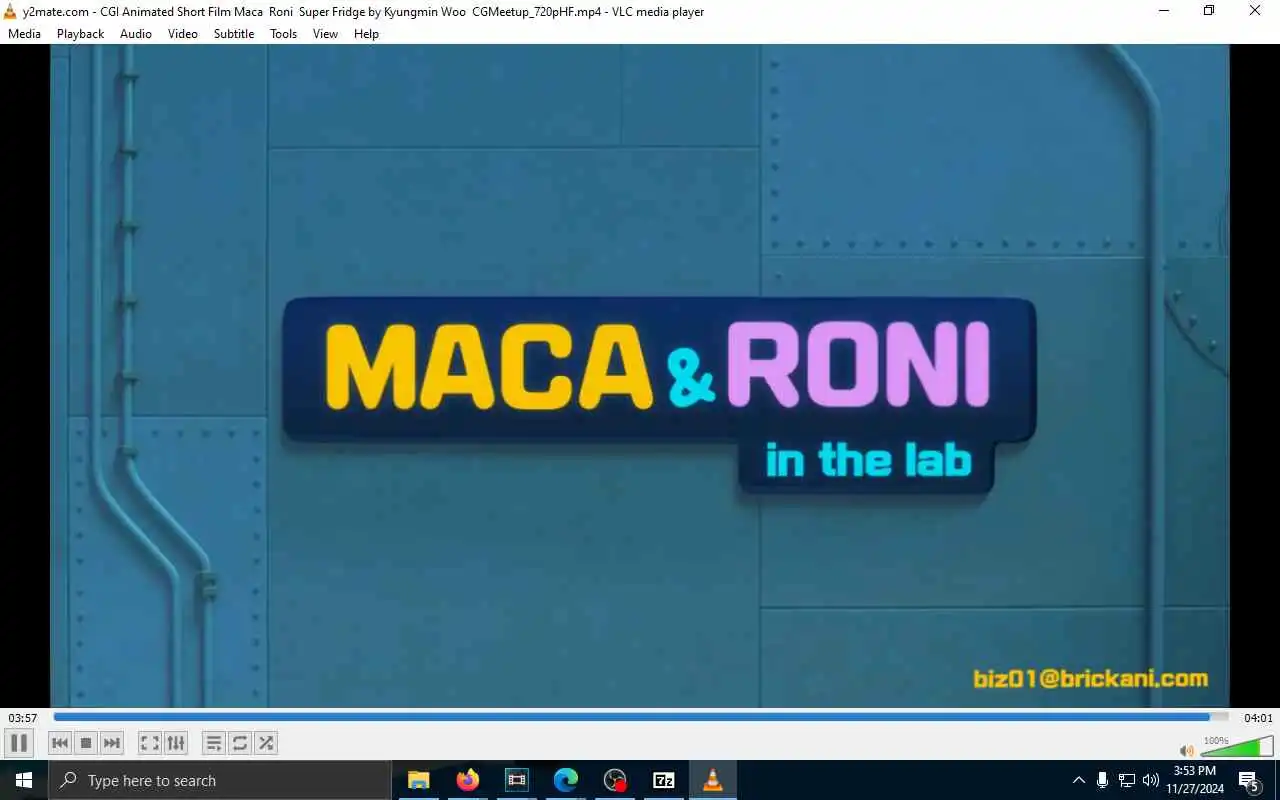Screen dimensions: 1280x800
Task: Toggle loop repeat mode
Action: [x=240, y=743]
